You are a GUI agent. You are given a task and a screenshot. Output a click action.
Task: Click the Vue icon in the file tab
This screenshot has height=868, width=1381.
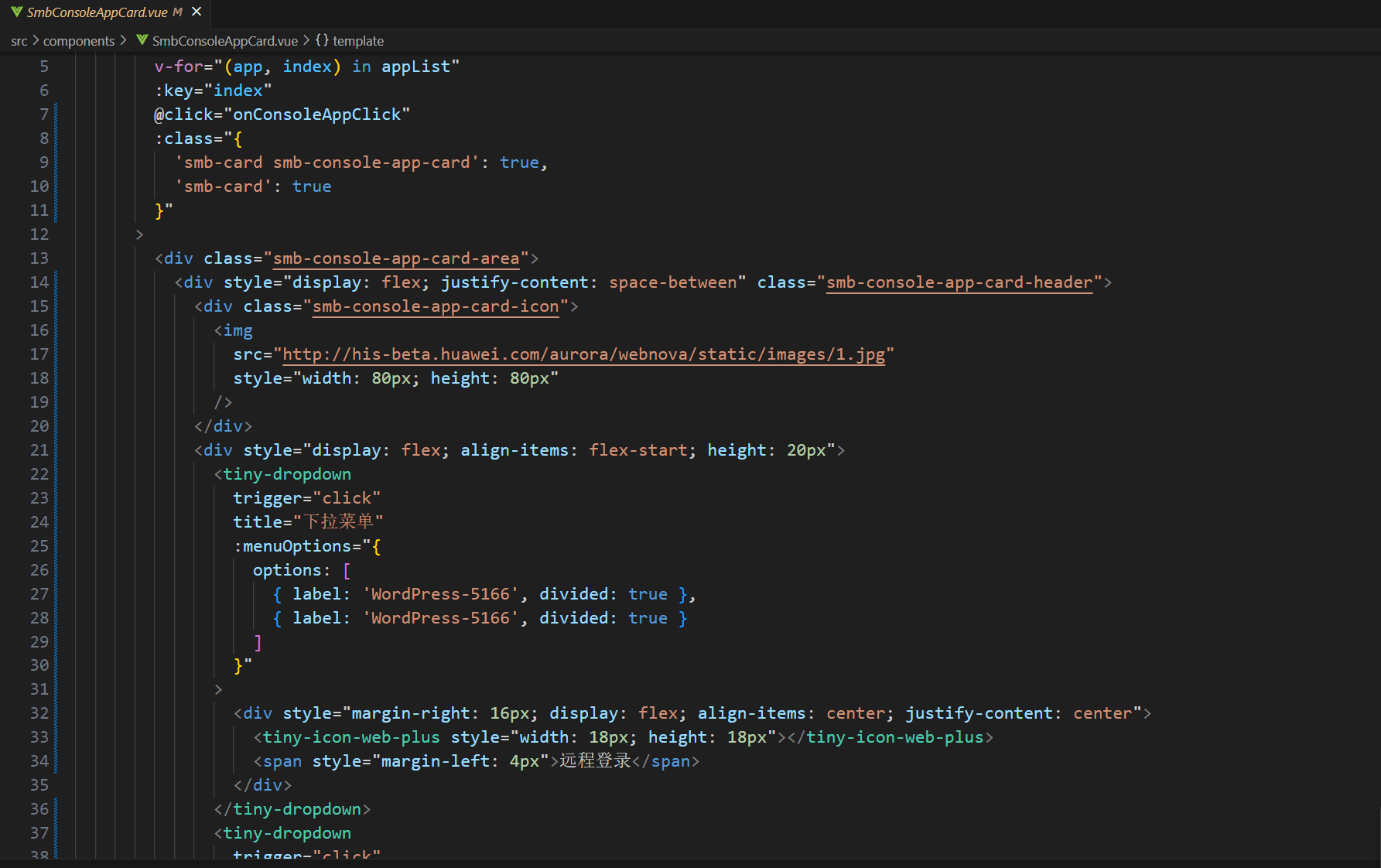tap(16, 12)
